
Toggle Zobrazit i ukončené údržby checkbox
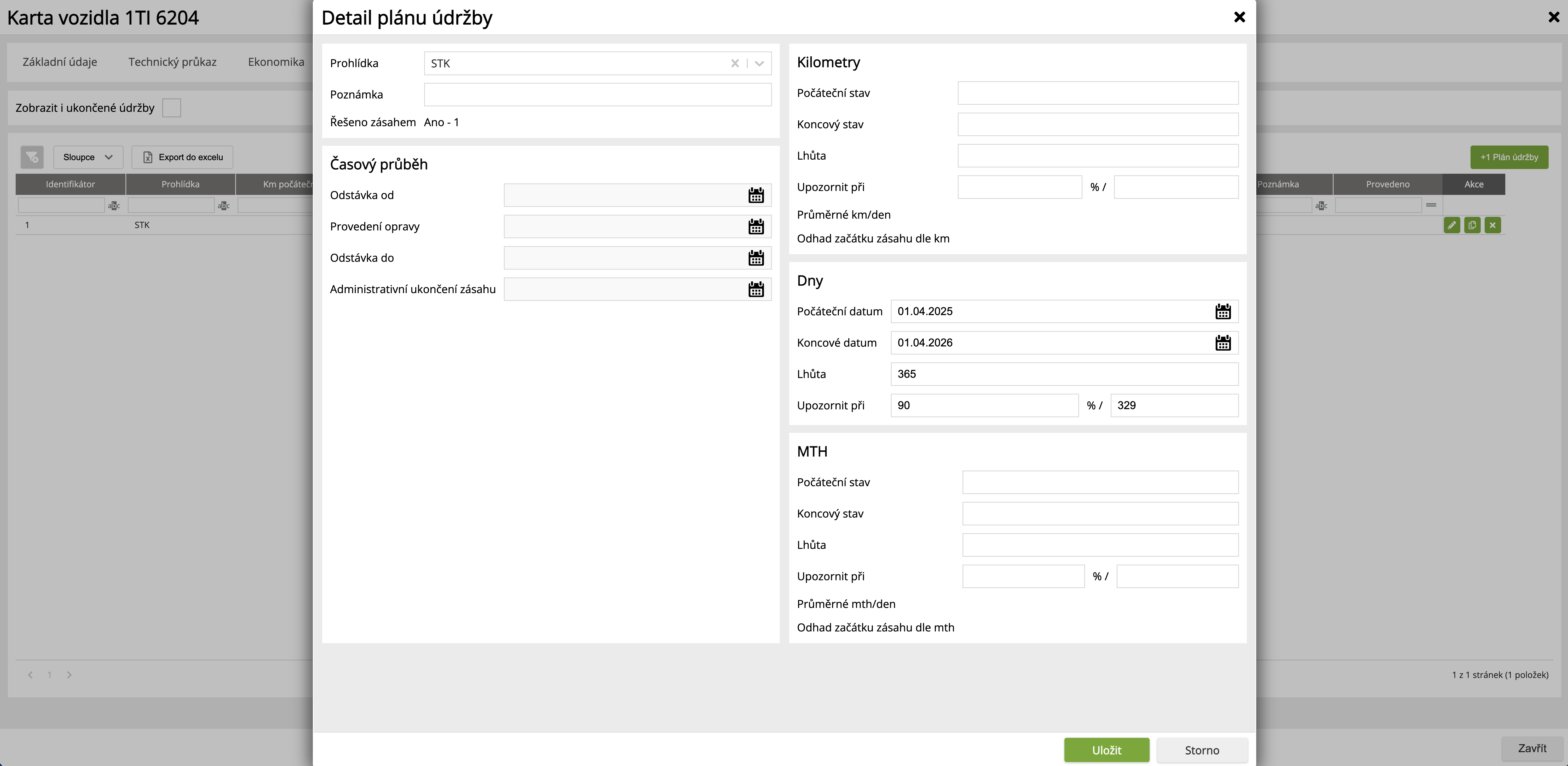pyautogui.click(x=172, y=108)
